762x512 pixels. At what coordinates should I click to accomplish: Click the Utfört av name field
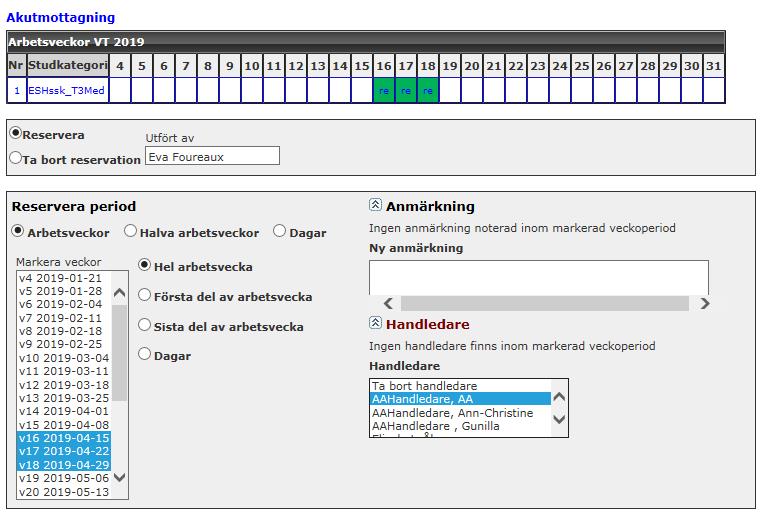pos(212,156)
